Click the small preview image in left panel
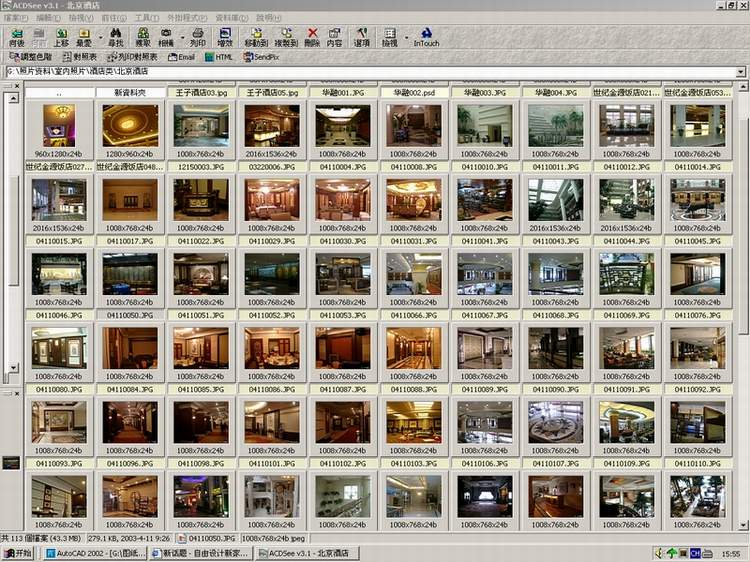Image resolution: width=750 pixels, height=562 pixels. tap(11, 463)
